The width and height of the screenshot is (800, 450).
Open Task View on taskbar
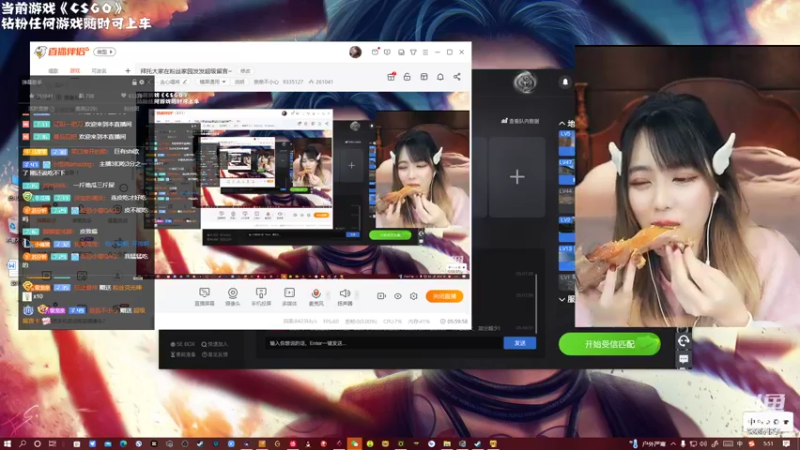(52, 444)
